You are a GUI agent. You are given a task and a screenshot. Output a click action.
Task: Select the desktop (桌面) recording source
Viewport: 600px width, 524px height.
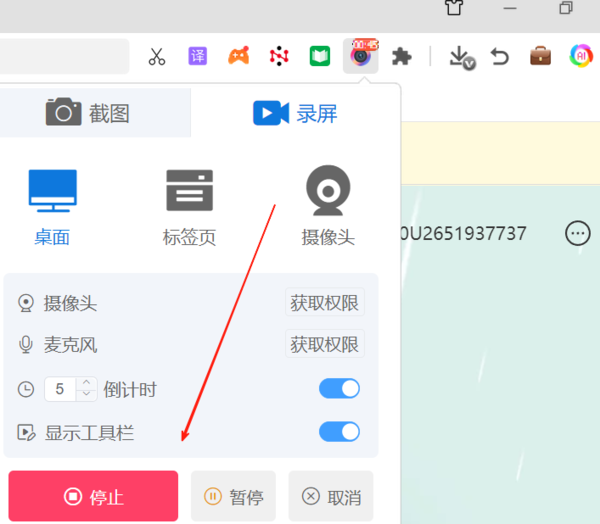point(52,207)
